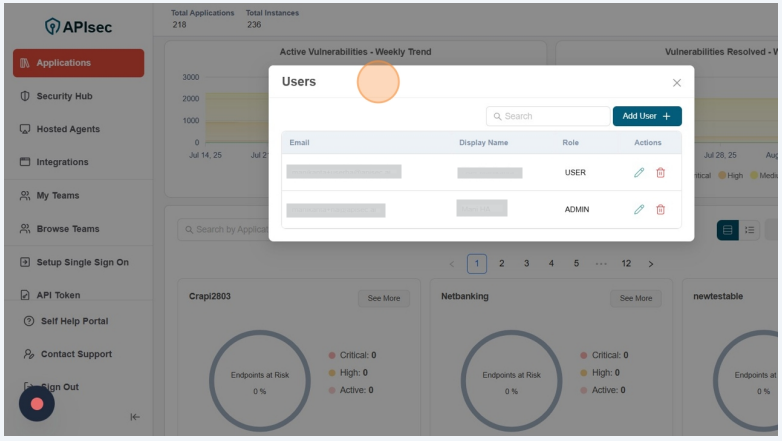Go to page 12
The image size is (782, 441).
pos(626,264)
